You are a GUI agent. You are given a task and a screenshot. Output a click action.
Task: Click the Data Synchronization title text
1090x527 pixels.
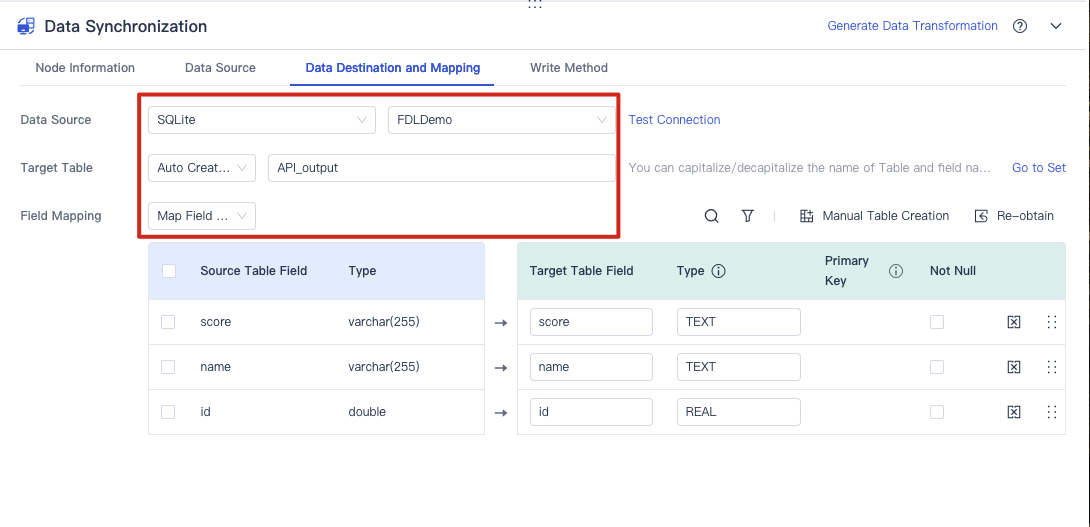point(126,26)
